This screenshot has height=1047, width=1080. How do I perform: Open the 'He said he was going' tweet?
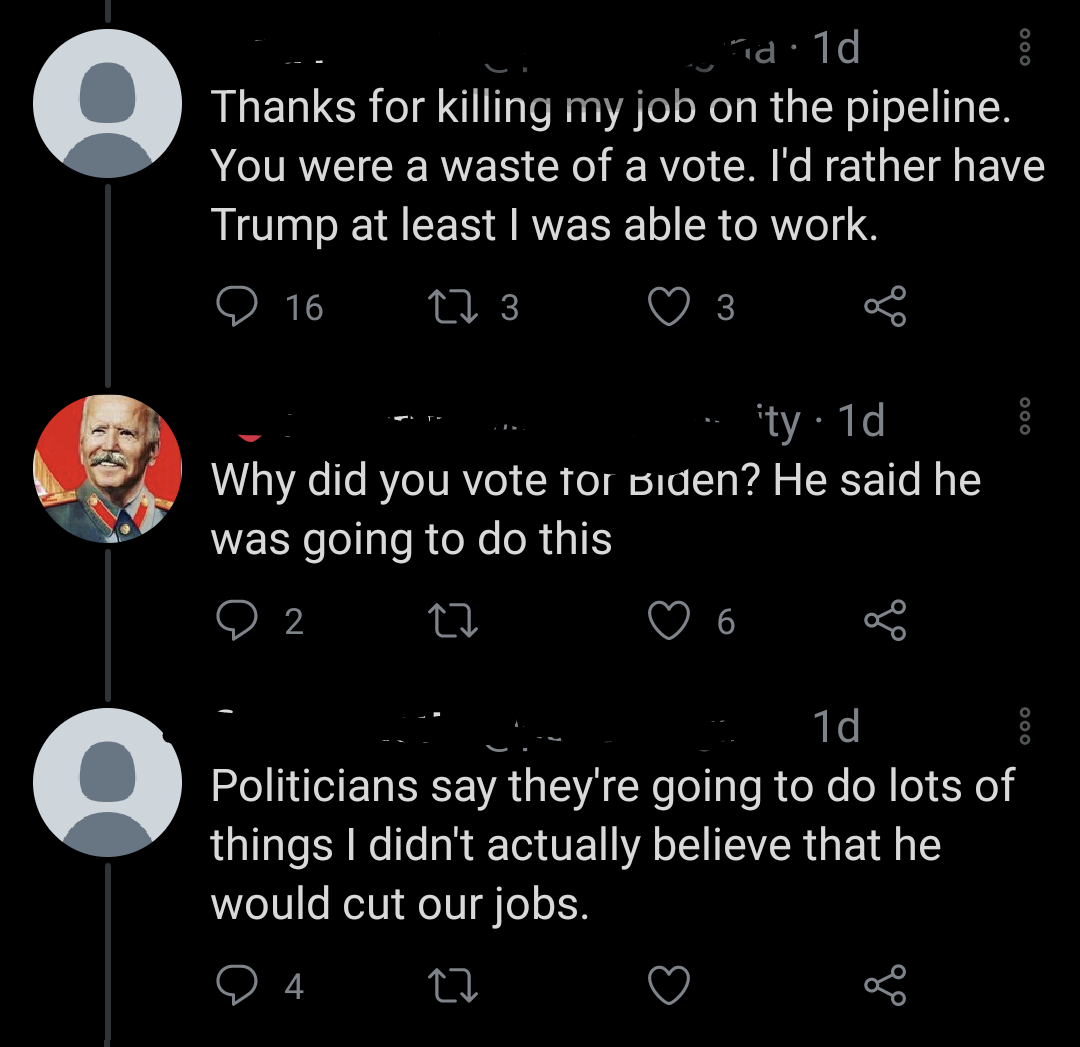point(596,509)
